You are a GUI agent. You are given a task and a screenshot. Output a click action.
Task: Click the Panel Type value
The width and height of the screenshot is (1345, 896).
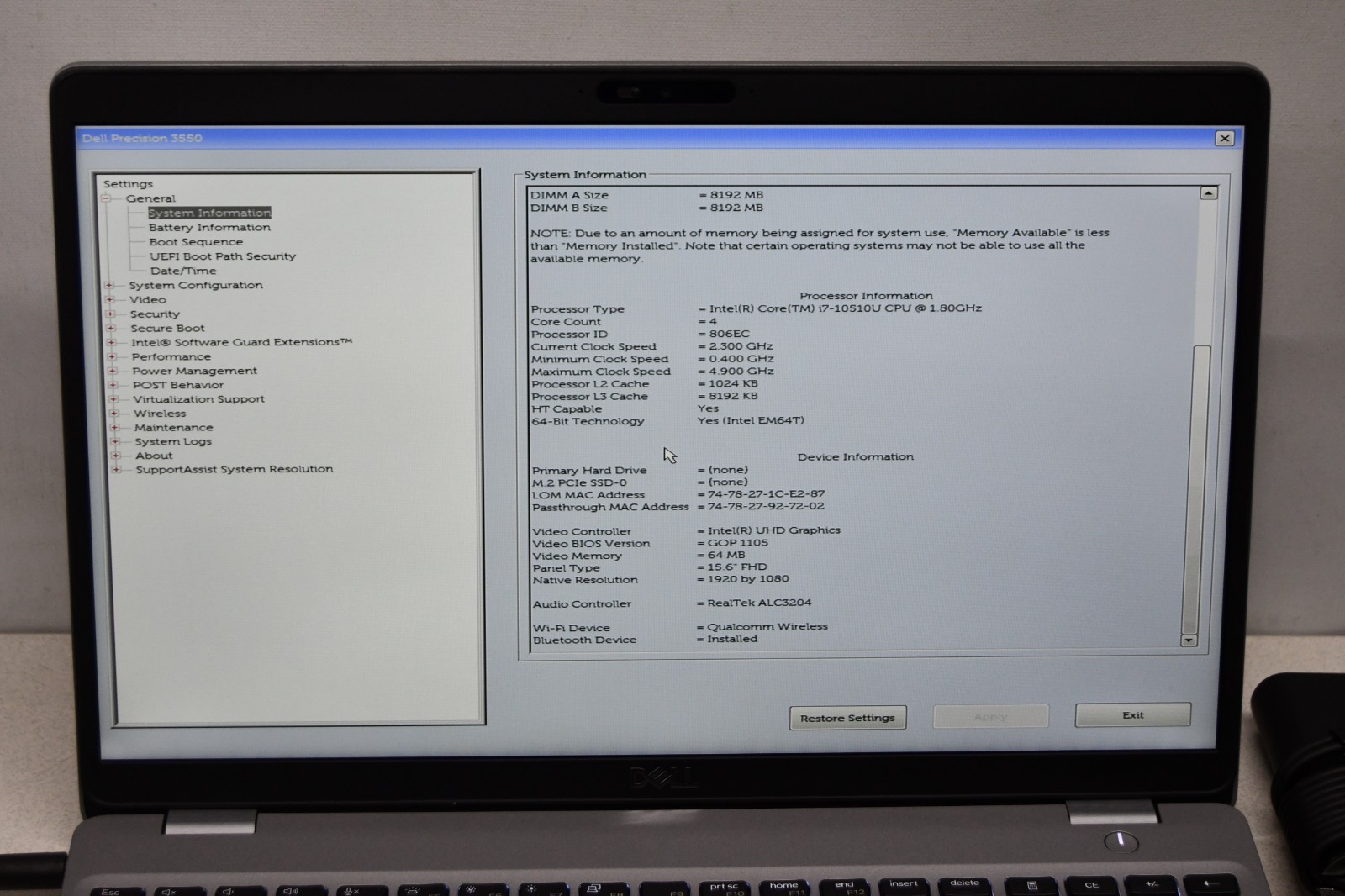736,567
